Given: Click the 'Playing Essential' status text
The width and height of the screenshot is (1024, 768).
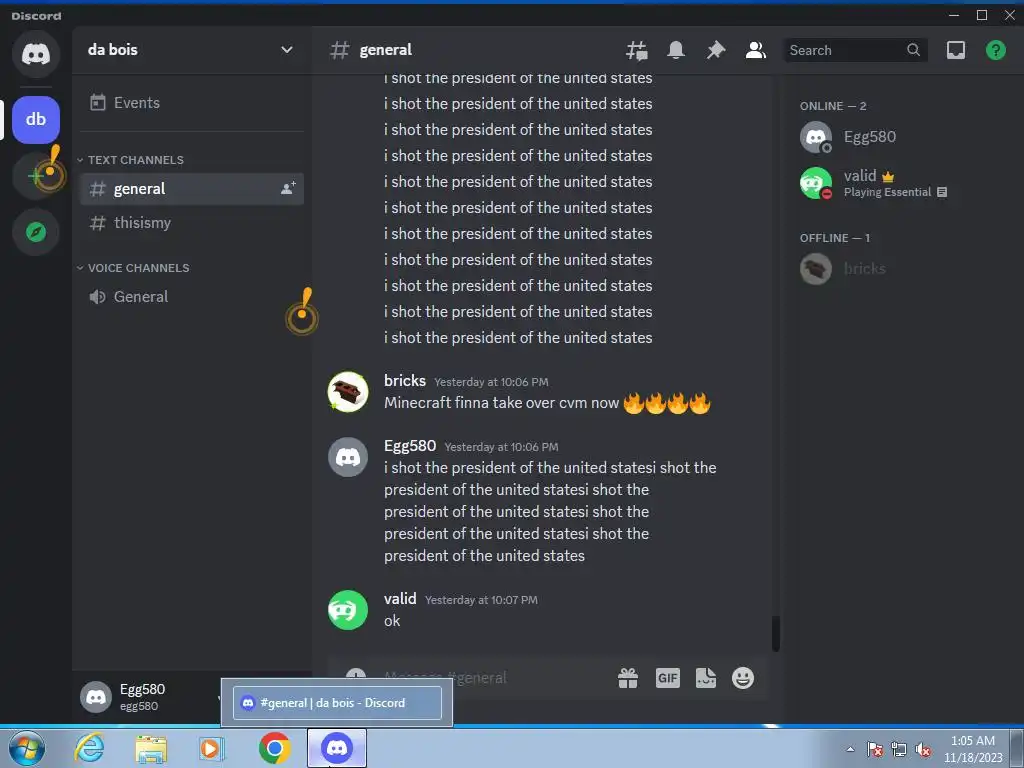Looking at the screenshot, I should (887, 192).
